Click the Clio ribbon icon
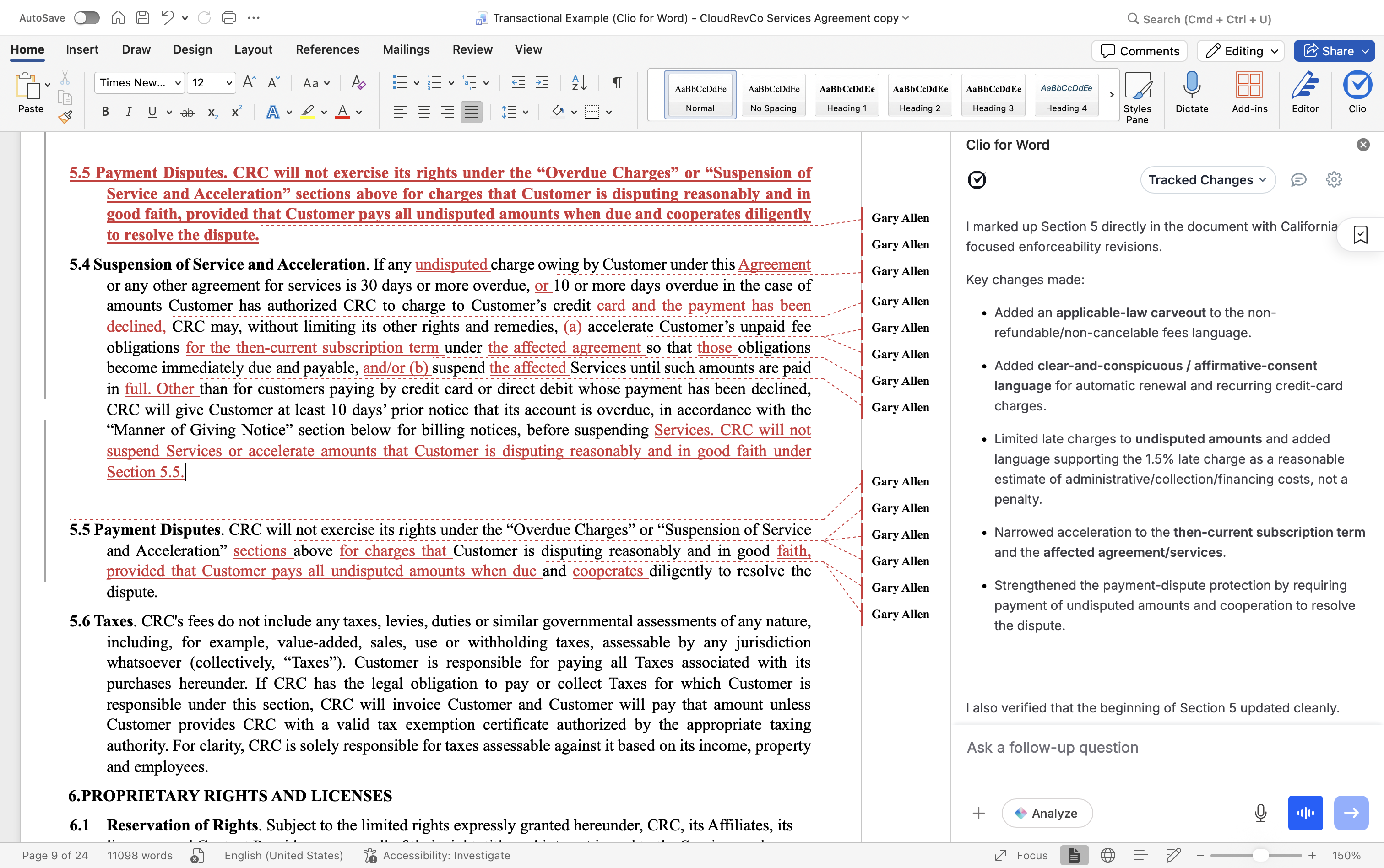1384x868 pixels. point(1357,93)
